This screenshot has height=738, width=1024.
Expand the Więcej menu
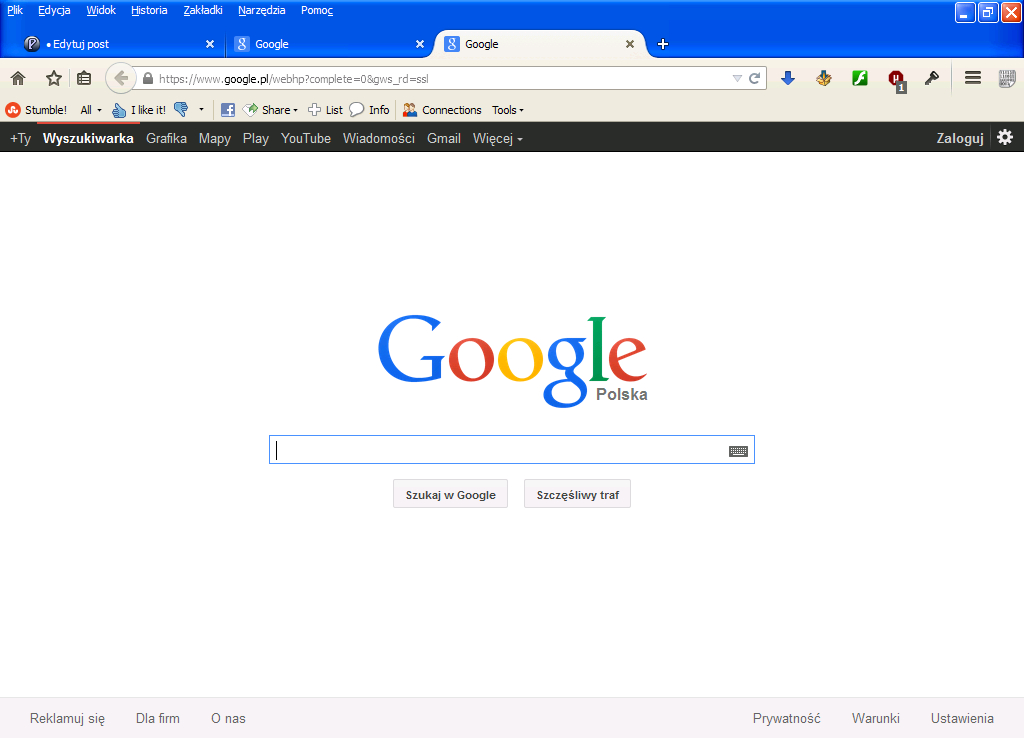(x=498, y=138)
